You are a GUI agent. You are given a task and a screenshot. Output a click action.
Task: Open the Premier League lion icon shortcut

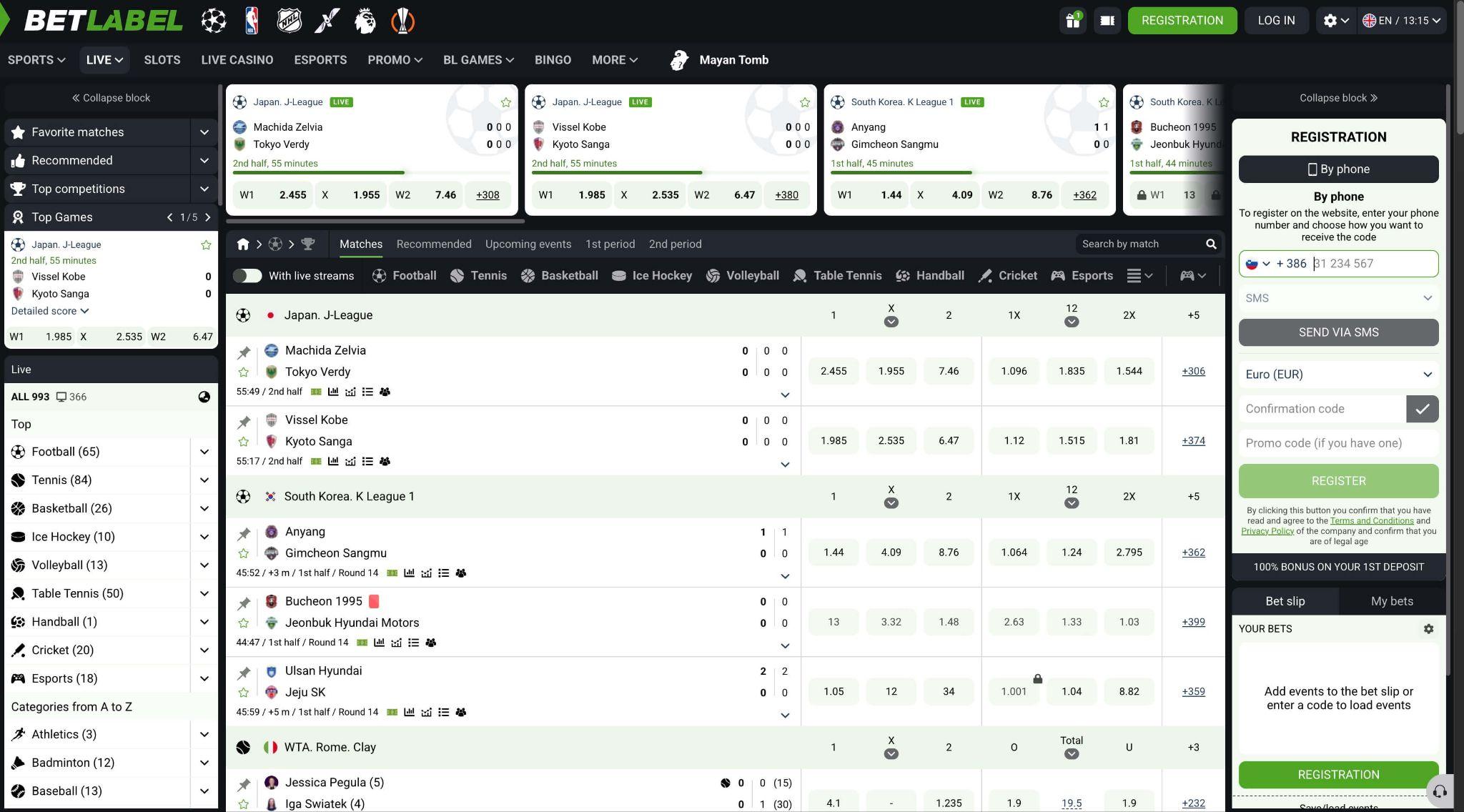(x=365, y=21)
